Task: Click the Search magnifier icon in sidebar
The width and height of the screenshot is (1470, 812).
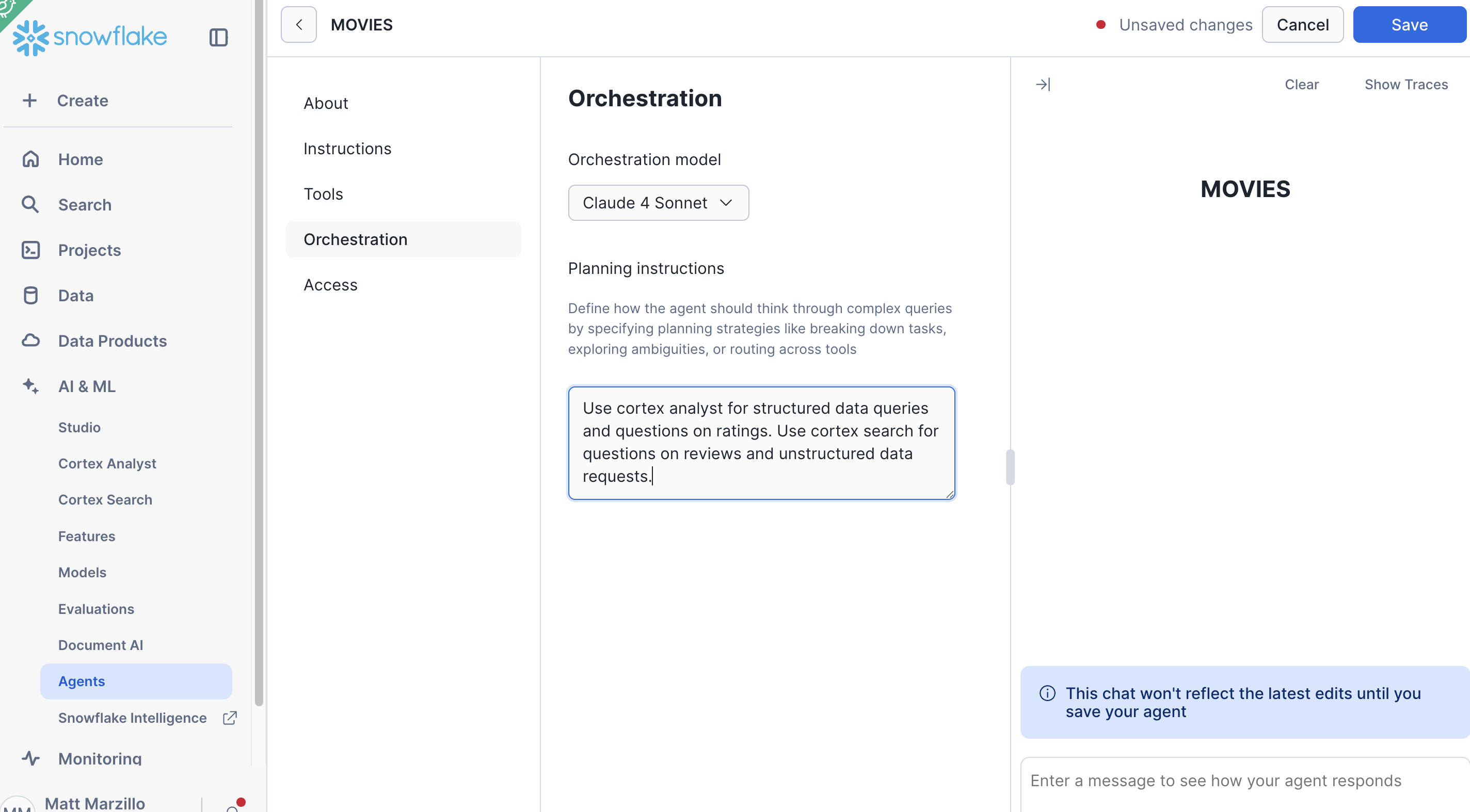Action: point(30,204)
